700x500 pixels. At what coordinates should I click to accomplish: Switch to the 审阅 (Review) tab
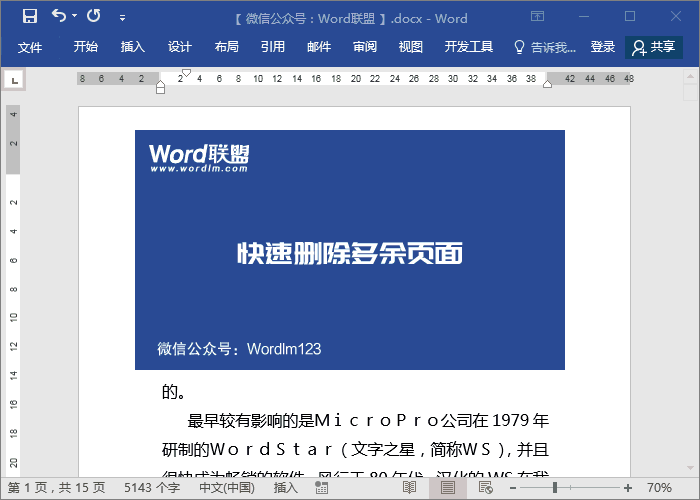365,46
